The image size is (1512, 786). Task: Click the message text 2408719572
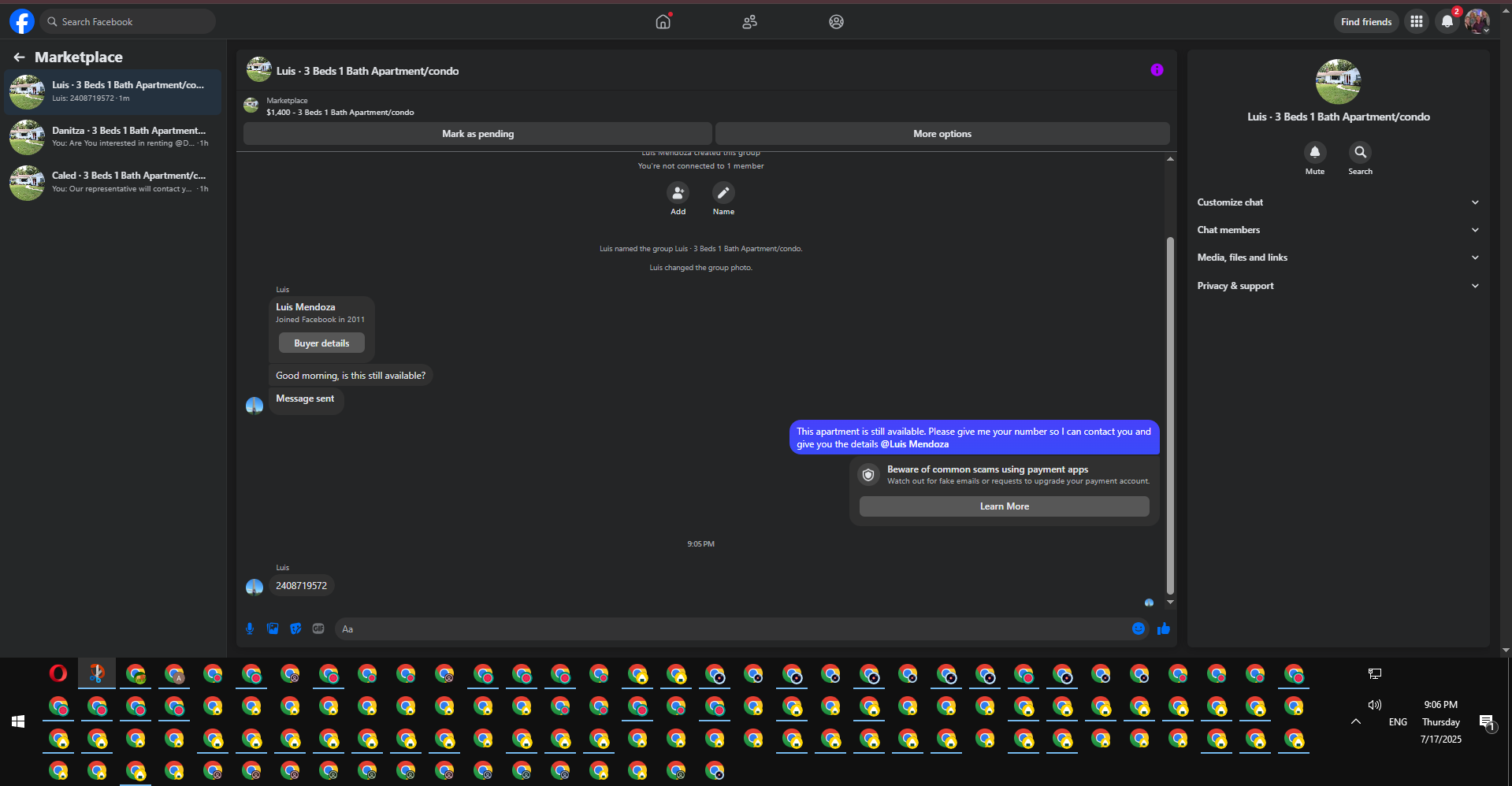pos(301,586)
